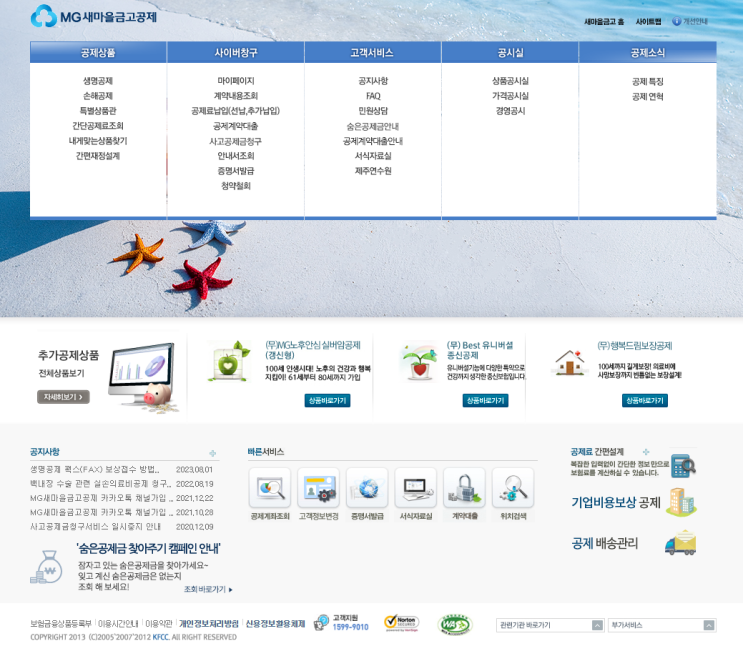
Task: Open the 서식자료실 computer icon
Action: [x=416, y=488]
